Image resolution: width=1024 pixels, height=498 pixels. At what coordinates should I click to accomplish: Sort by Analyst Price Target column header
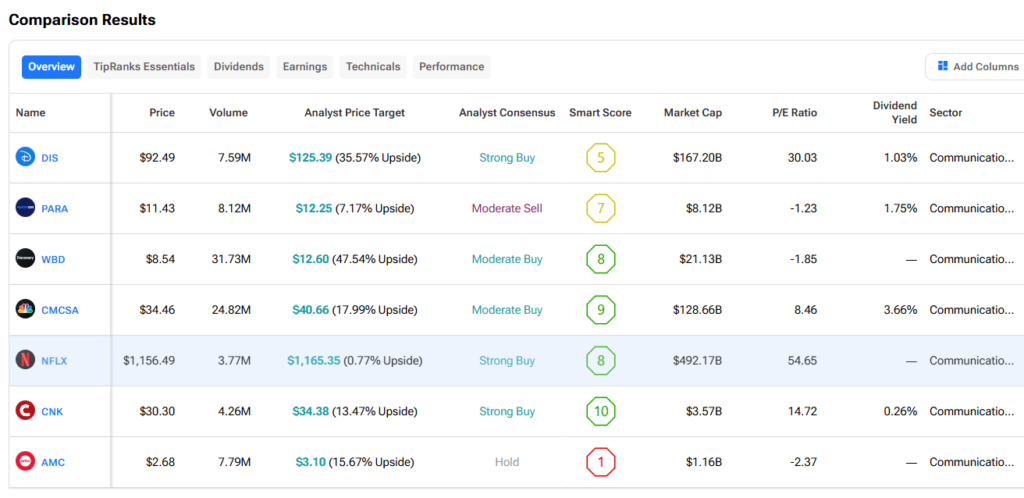click(x=355, y=112)
